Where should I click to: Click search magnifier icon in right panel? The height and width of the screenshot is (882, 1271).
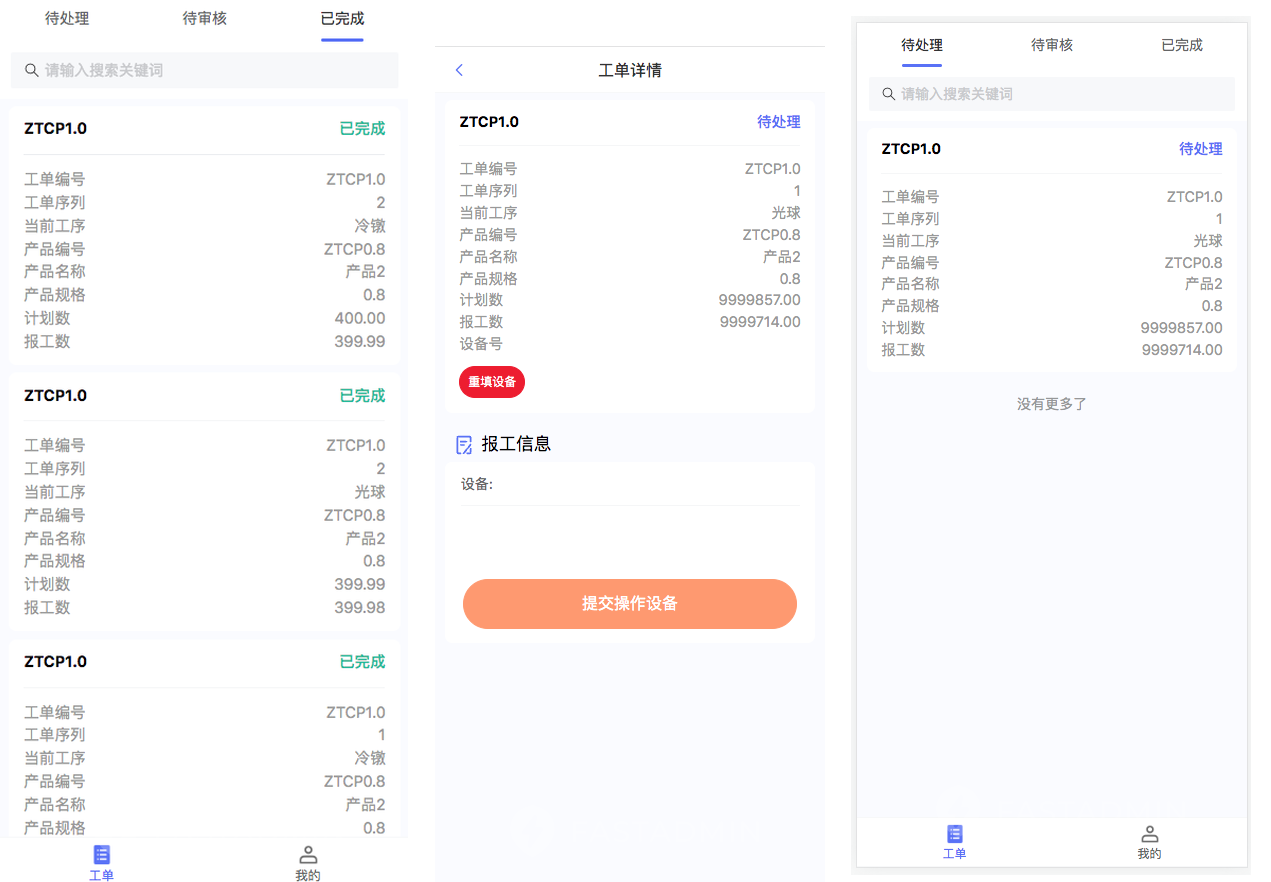coord(888,94)
